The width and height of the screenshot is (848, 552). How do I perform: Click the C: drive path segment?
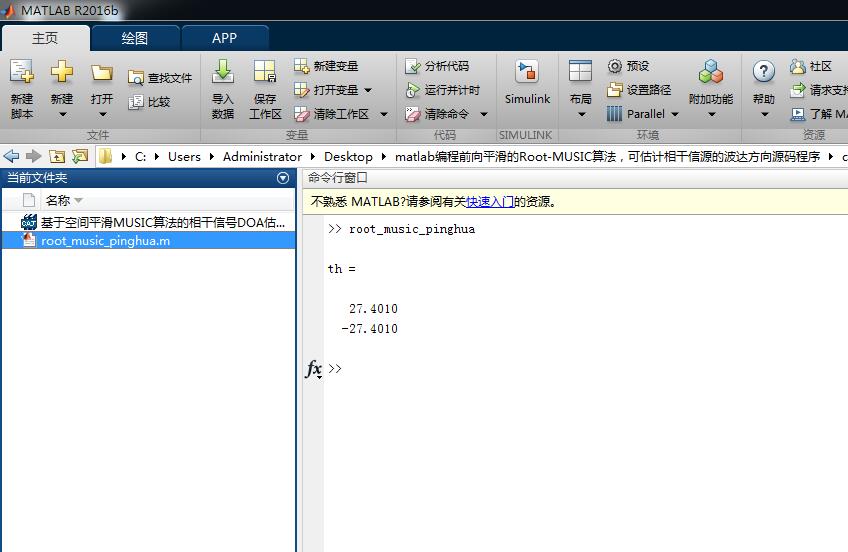(x=141, y=157)
